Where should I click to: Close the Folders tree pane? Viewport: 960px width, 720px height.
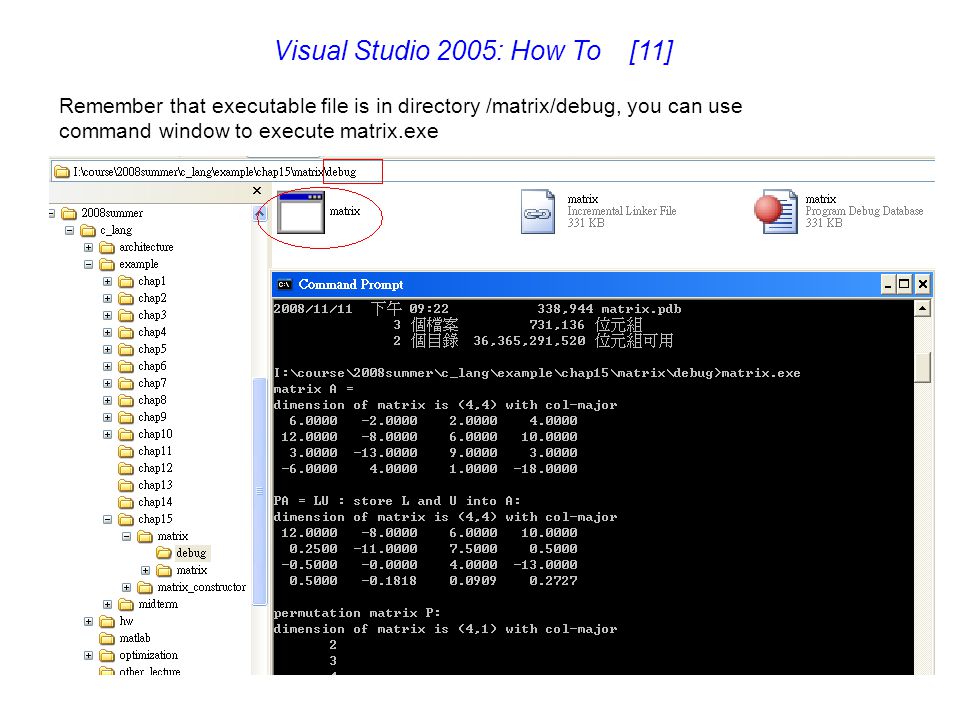tap(257, 190)
